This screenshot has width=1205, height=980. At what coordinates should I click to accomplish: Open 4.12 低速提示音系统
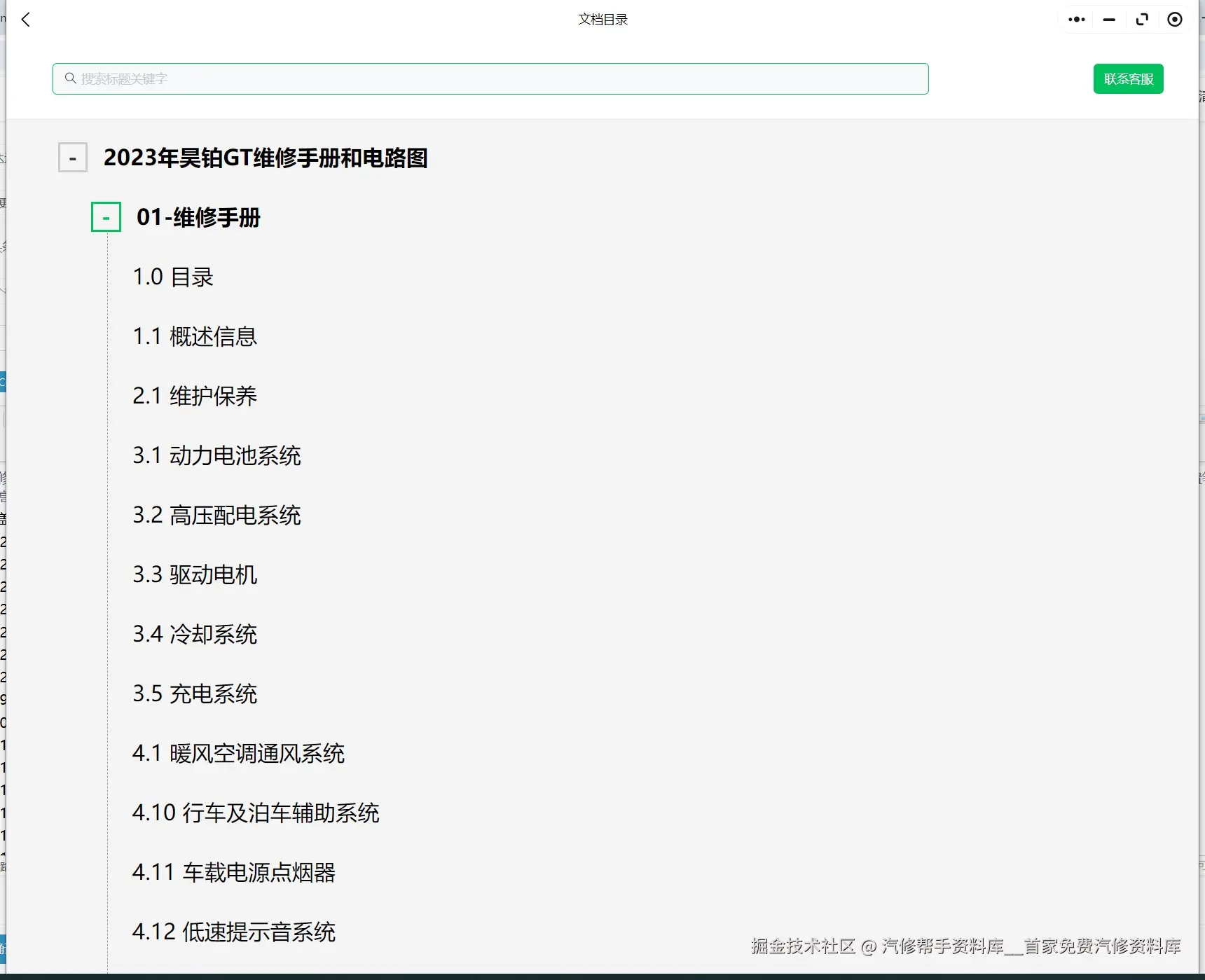pos(234,932)
